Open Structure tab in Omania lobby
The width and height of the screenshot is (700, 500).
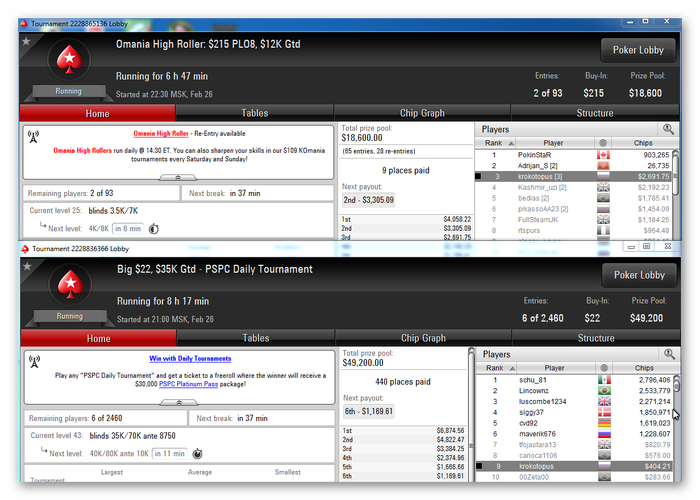point(595,113)
